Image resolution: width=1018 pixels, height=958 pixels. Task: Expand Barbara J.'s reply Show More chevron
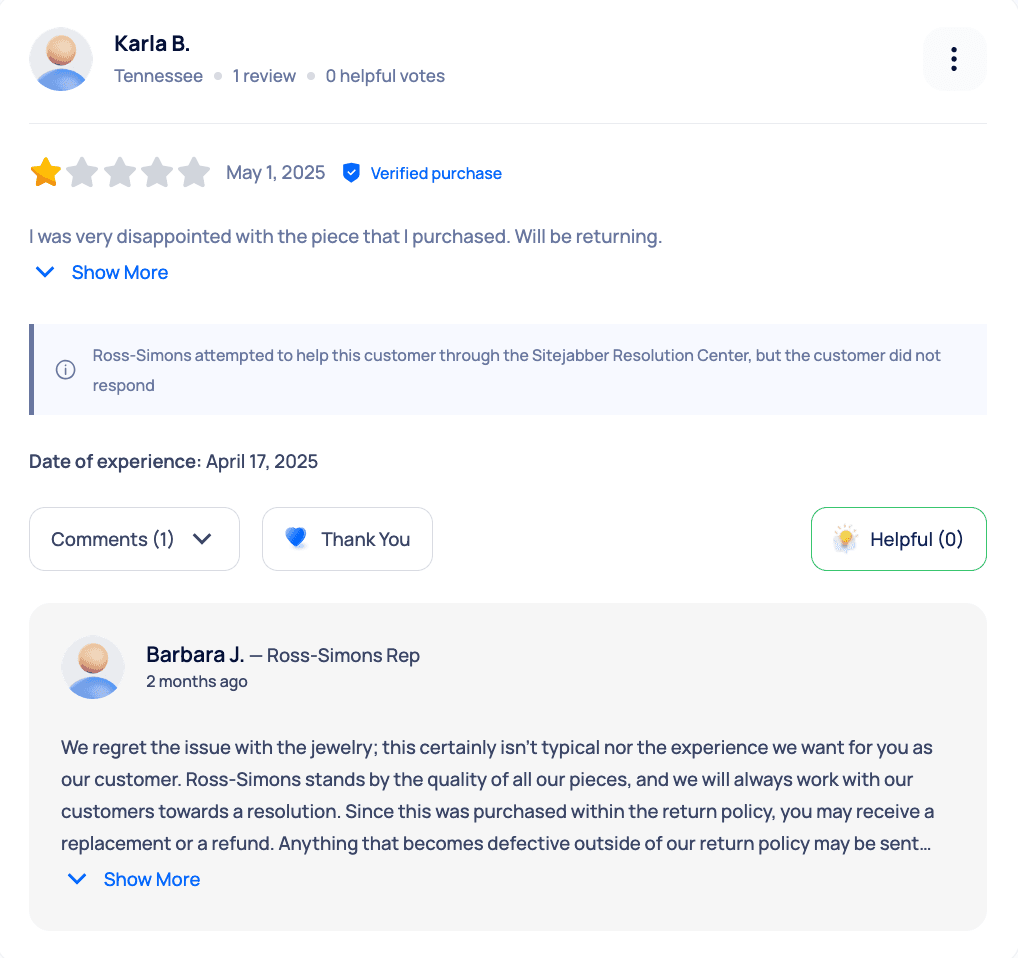pos(77,879)
